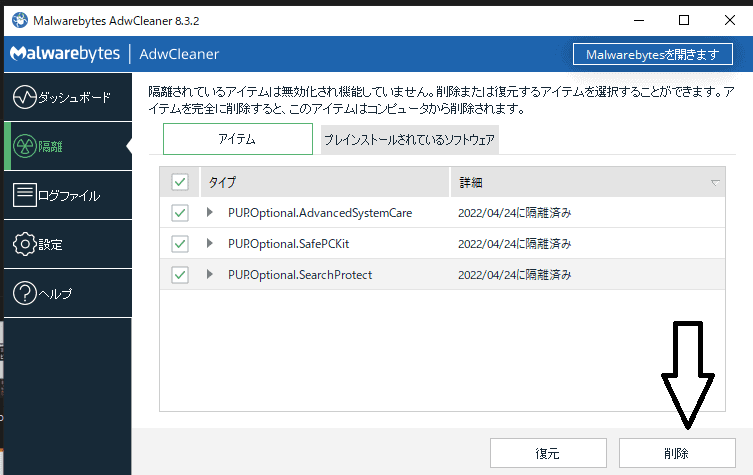Toggle the select-all checkbox in header row
The height and width of the screenshot is (475, 753).
(x=180, y=182)
